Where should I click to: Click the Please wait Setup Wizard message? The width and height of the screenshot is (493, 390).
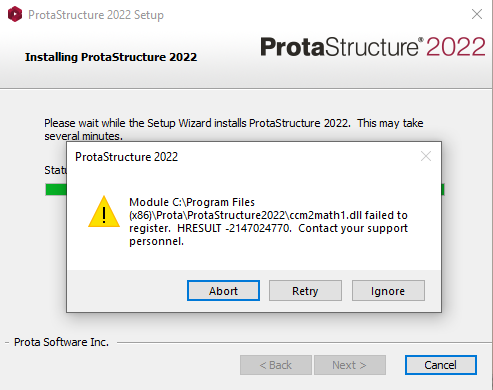[x=234, y=129]
